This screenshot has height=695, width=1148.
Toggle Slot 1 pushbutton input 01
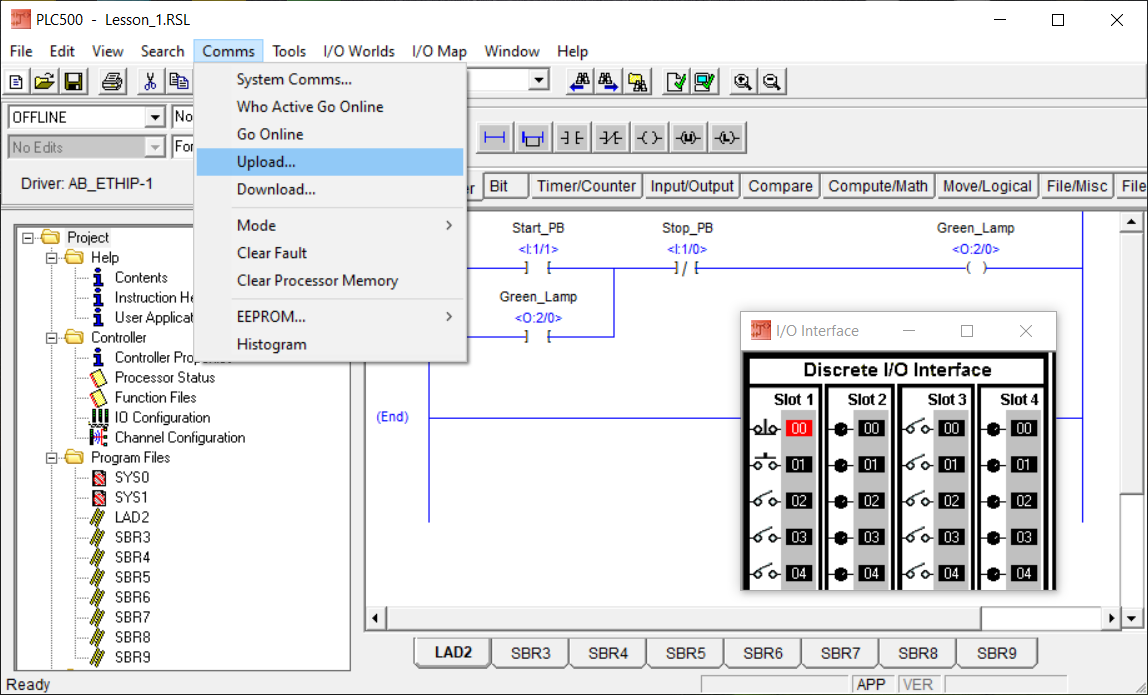coord(766,464)
